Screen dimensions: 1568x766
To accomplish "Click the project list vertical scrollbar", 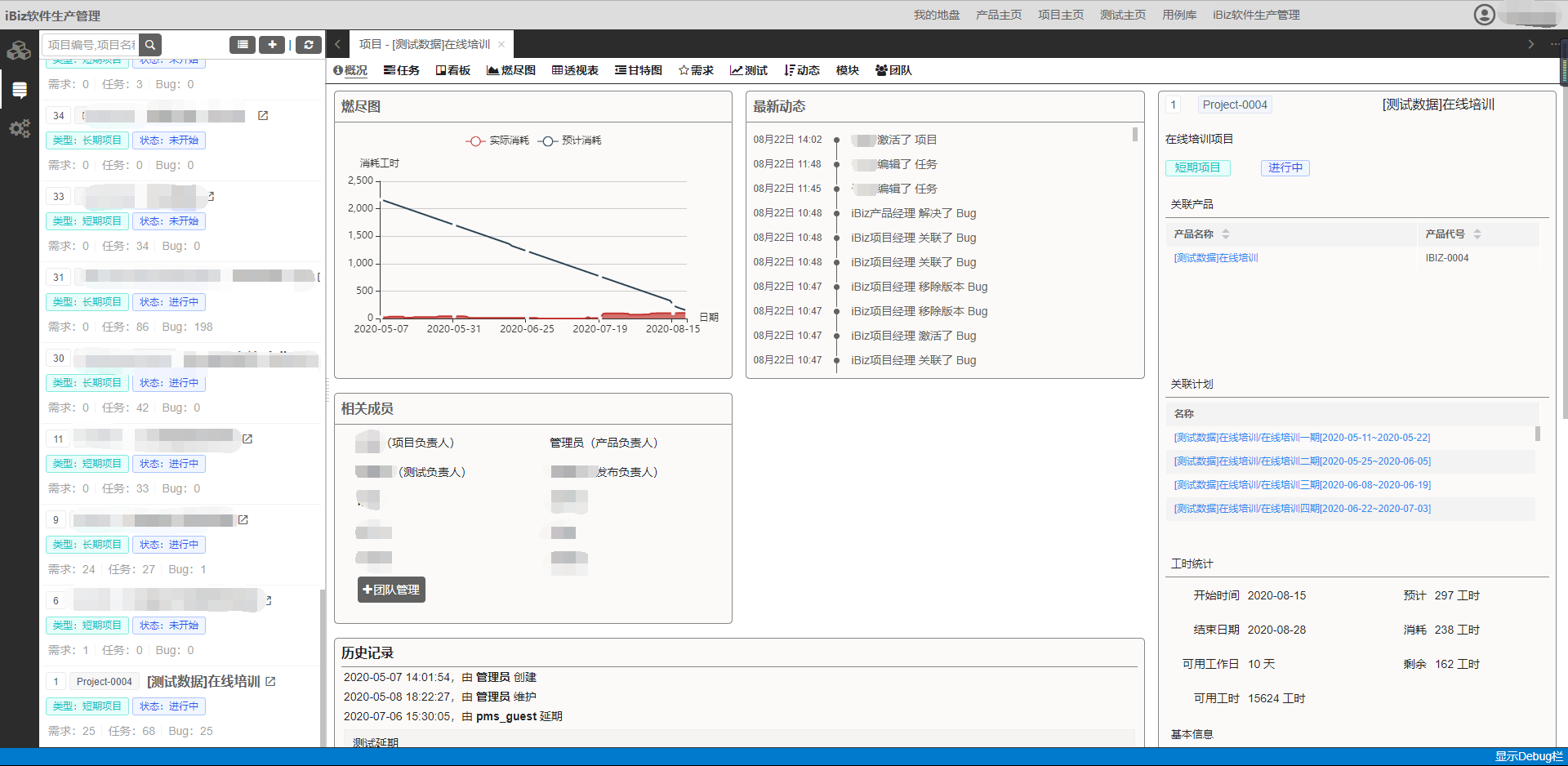I will click(323, 667).
